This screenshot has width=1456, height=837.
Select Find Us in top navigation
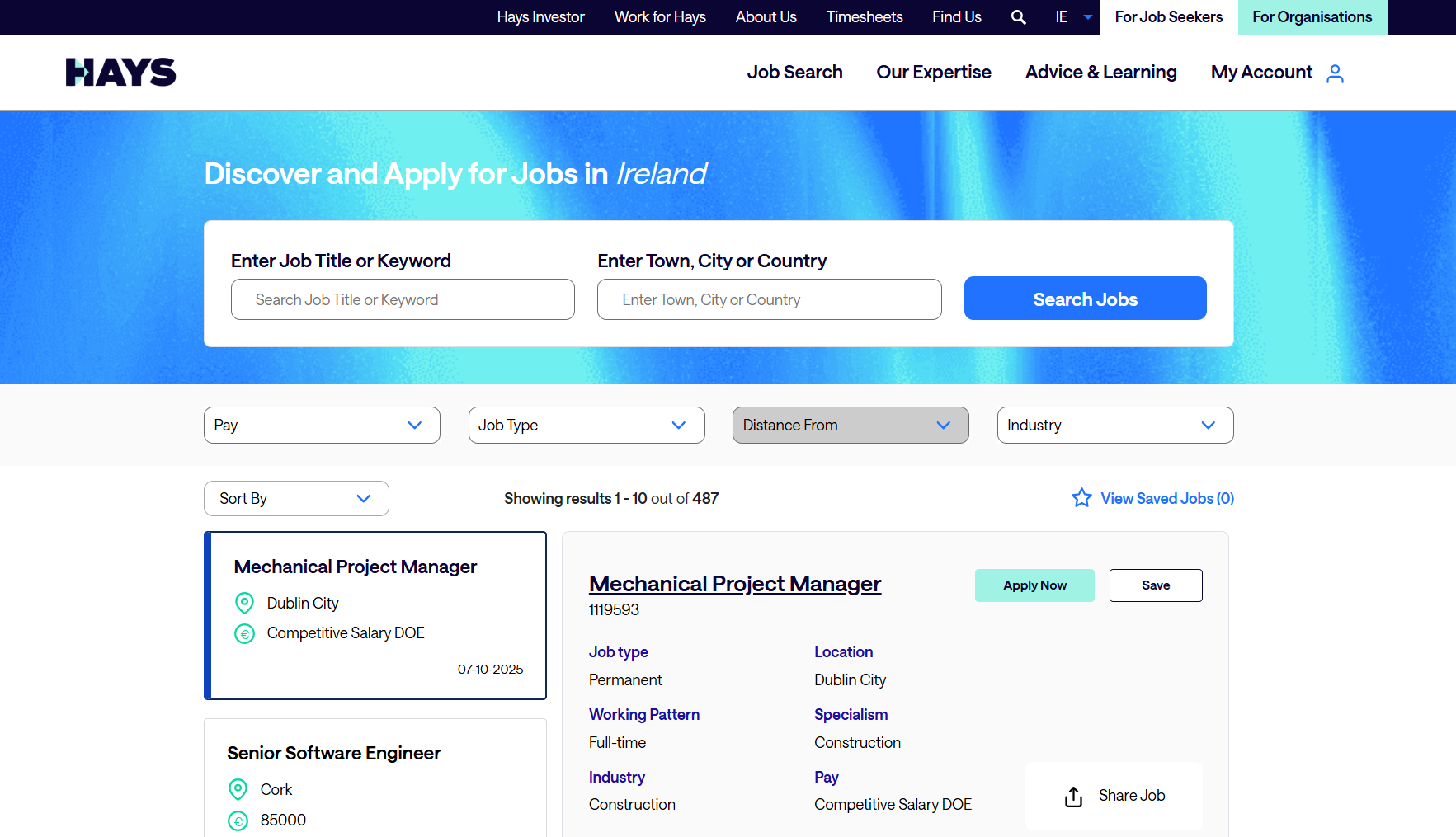point(957,17)
